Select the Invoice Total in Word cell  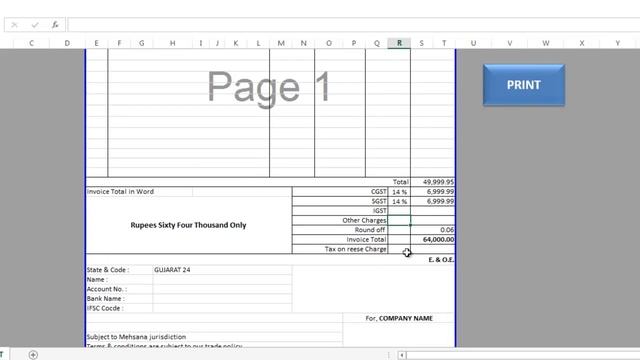pyautogui.click(x=139, y=191)
